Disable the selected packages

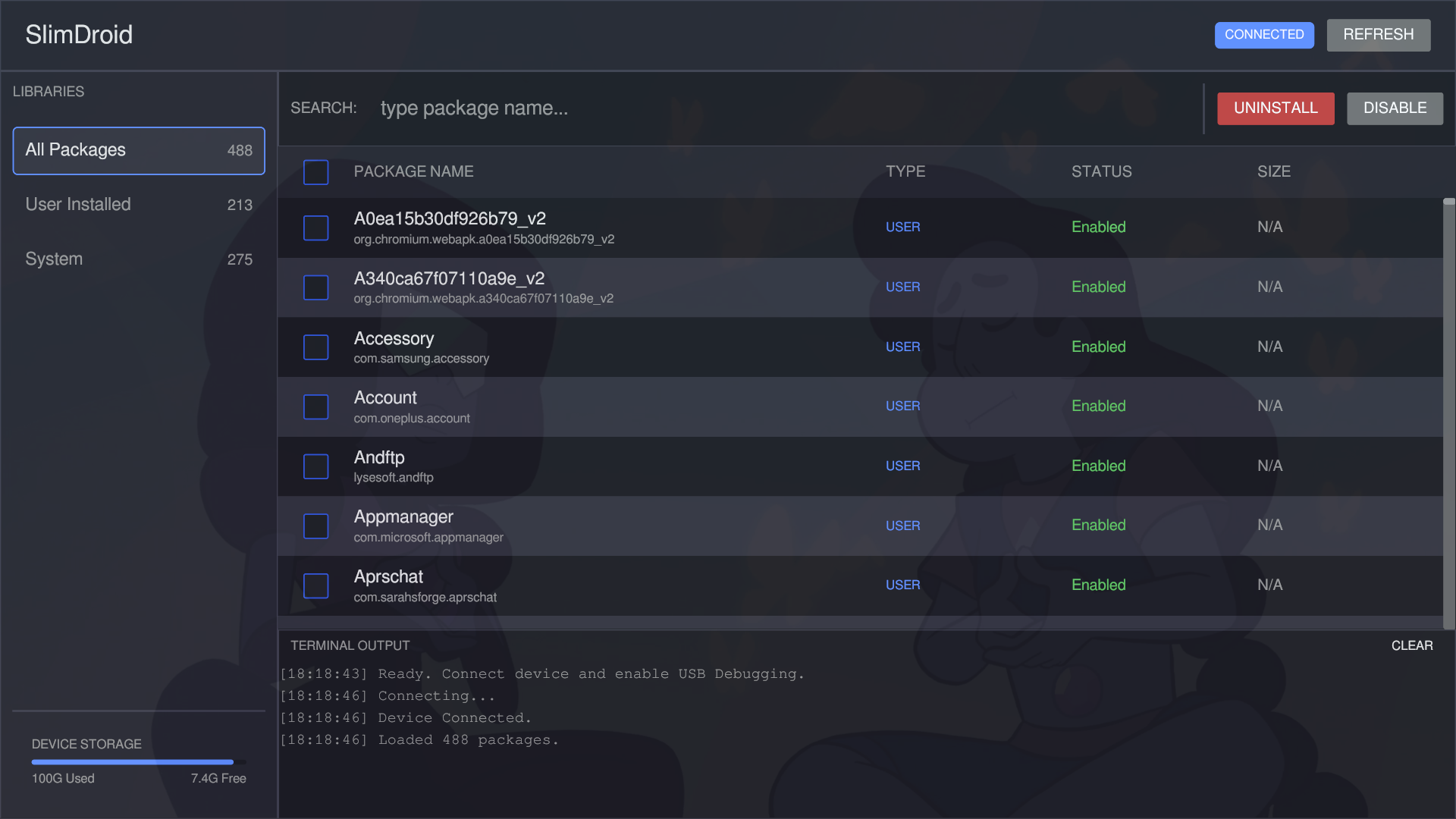click(1395, 108)
